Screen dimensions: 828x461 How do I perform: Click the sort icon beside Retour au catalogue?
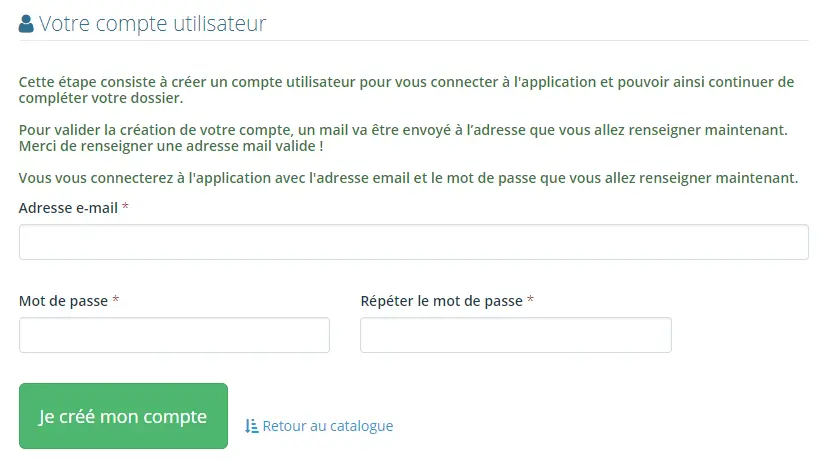[251, 426]
